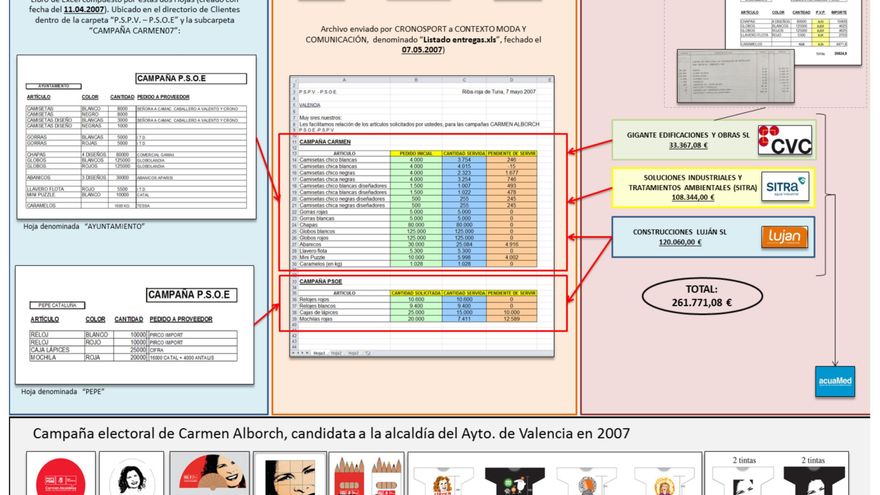Viewport: 880px width, 495px height.
Task: Click the 'Mochilas rojas' row in spreadsheet
Action: [418, 319]
